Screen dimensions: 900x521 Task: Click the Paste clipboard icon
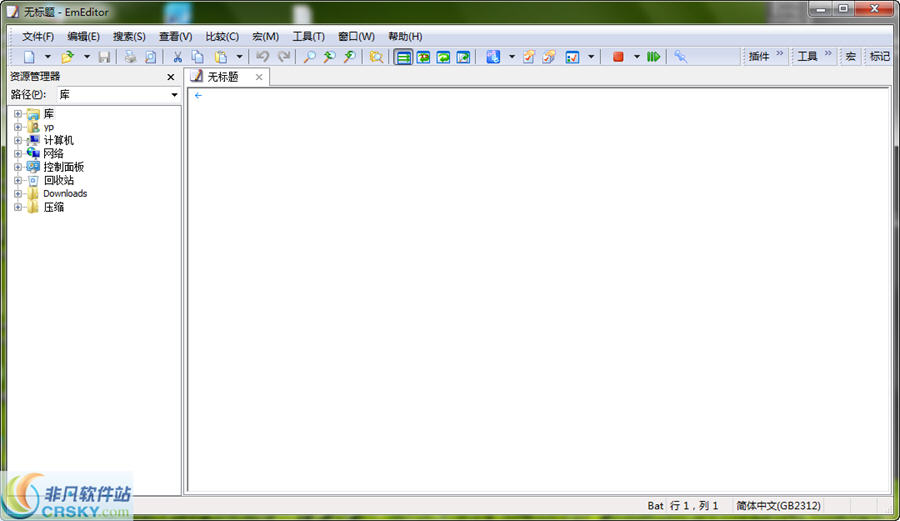pyautogui.click(x=221, y=57)
